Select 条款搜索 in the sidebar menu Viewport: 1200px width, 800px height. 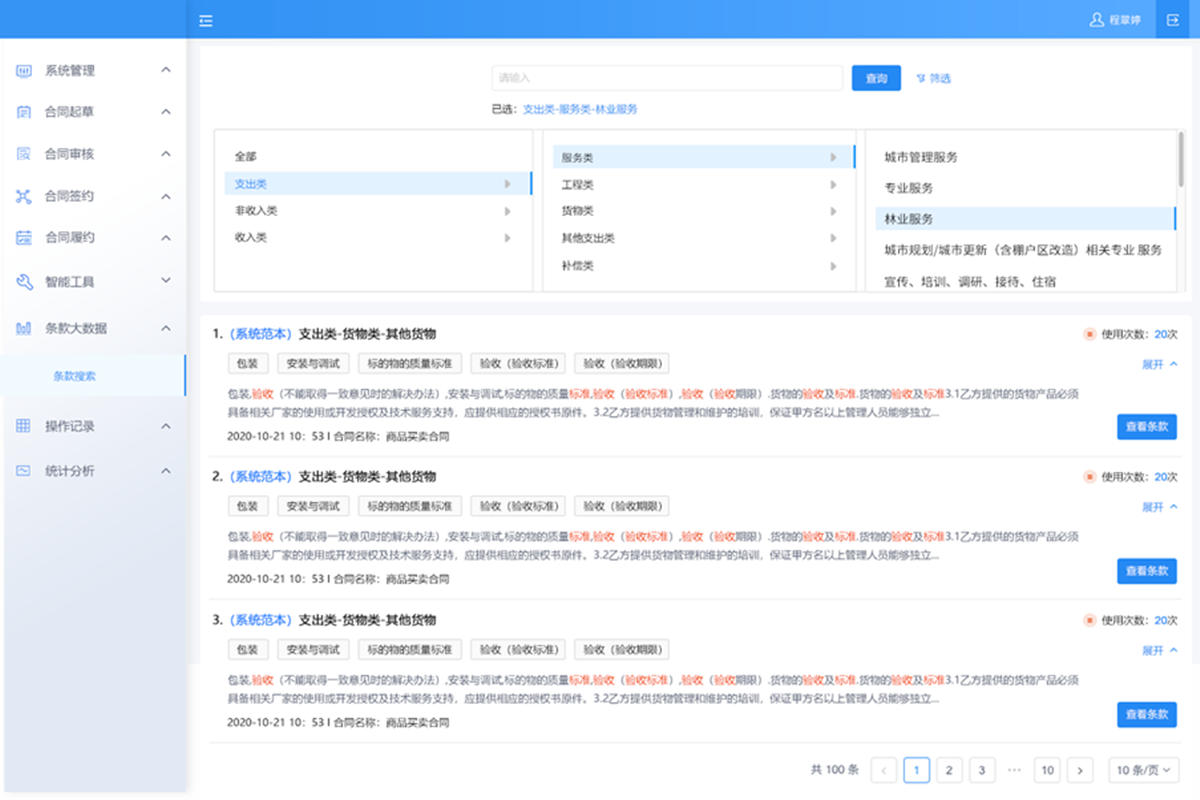(x=76, y=376)
